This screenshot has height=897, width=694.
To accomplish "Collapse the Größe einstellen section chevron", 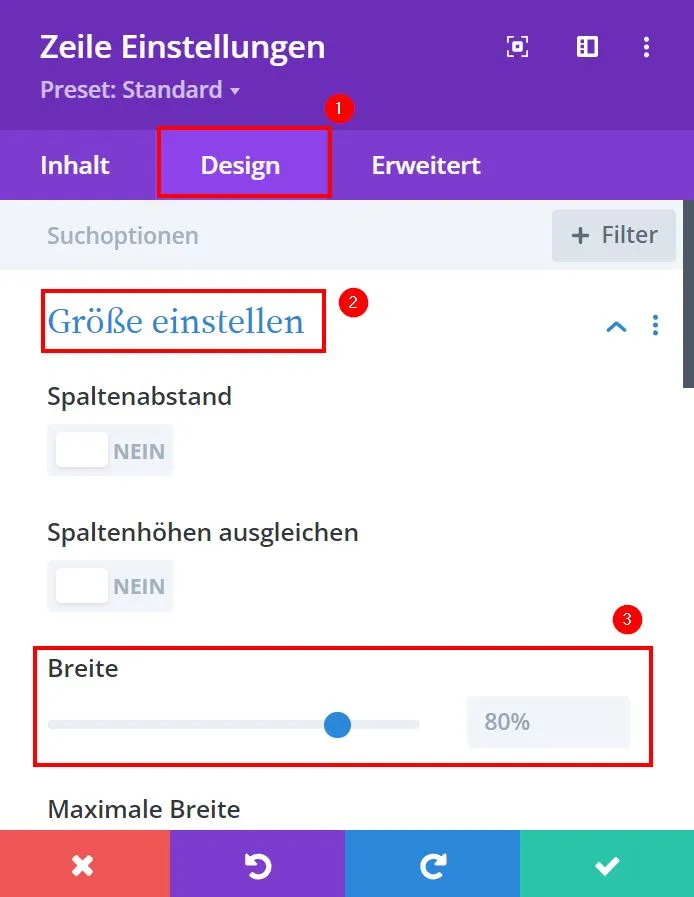I will 616,326.
